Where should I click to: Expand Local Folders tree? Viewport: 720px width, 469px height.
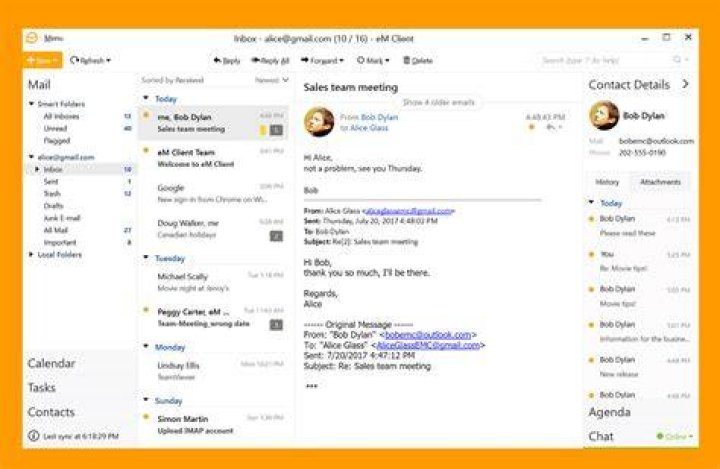coord(31,254)
